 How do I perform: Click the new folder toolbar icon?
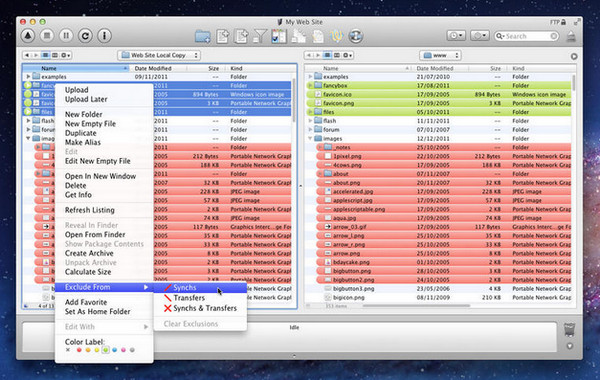(203, 36)
